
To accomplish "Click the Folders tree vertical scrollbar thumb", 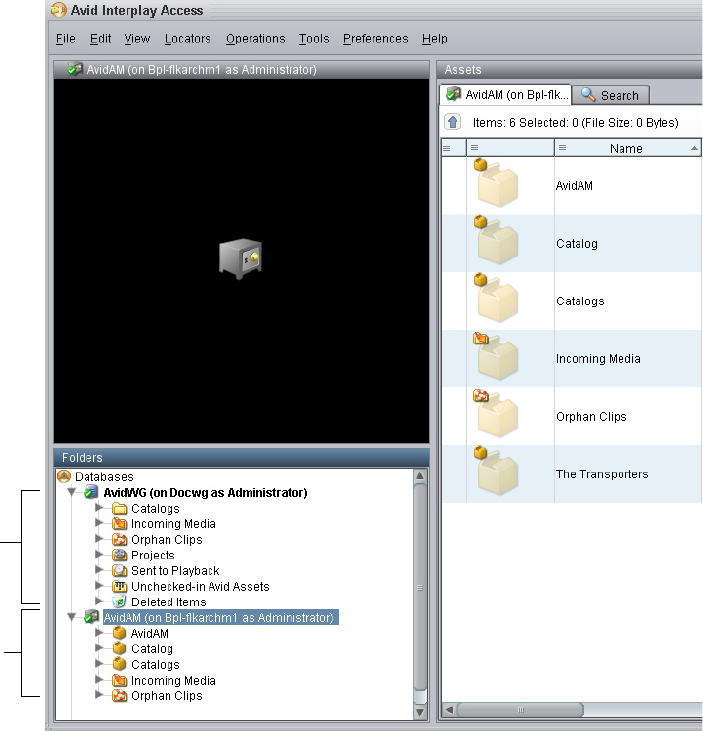I will (420, 587).
